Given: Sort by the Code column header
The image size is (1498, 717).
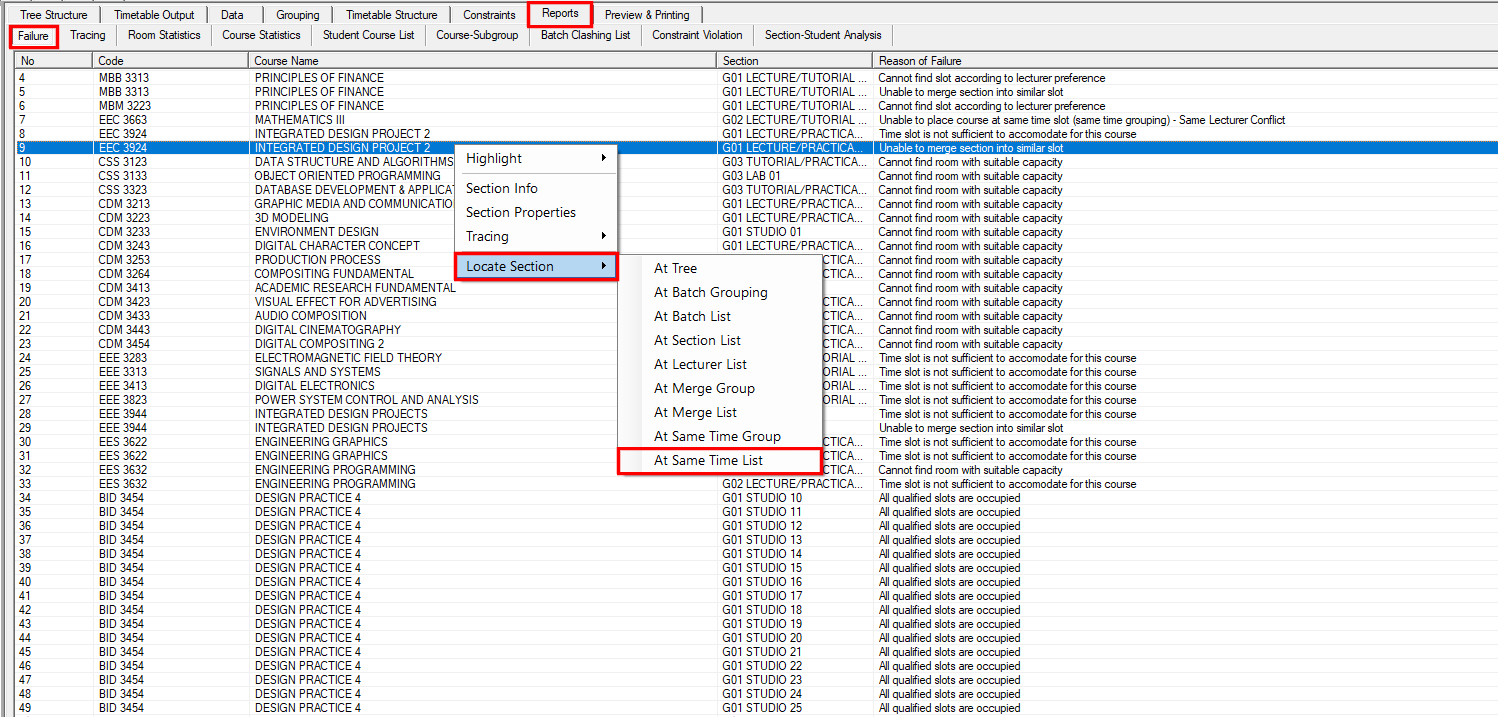Looking at the screenshot, I should pyautogui.click(x=171, y=61).
